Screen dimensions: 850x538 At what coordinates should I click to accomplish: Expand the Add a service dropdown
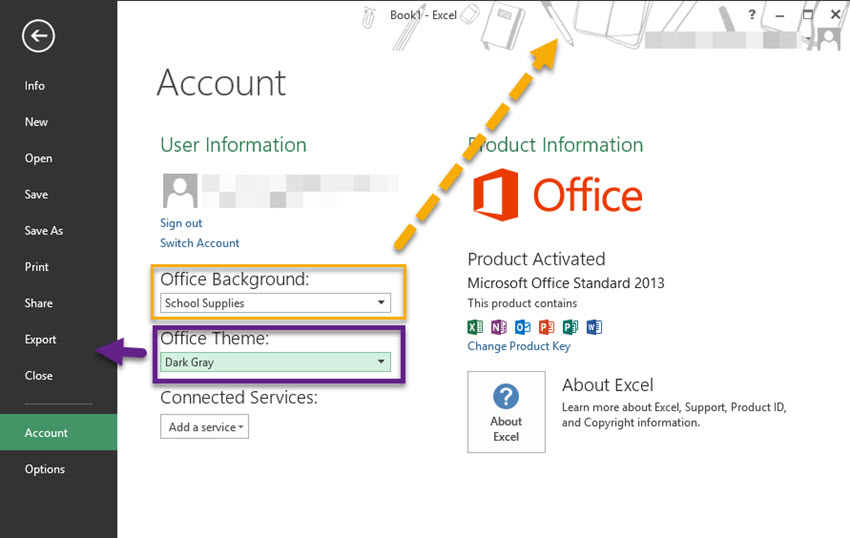click(204, 427)
